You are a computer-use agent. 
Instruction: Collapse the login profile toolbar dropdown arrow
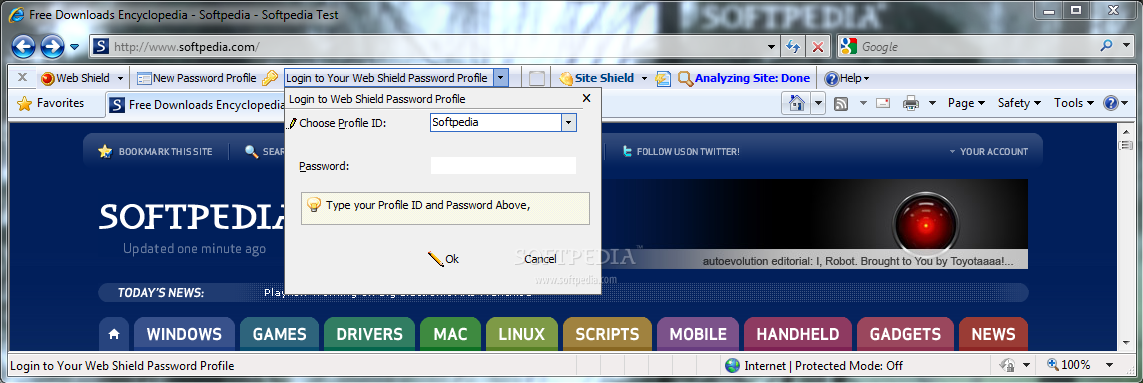[501, 78]
